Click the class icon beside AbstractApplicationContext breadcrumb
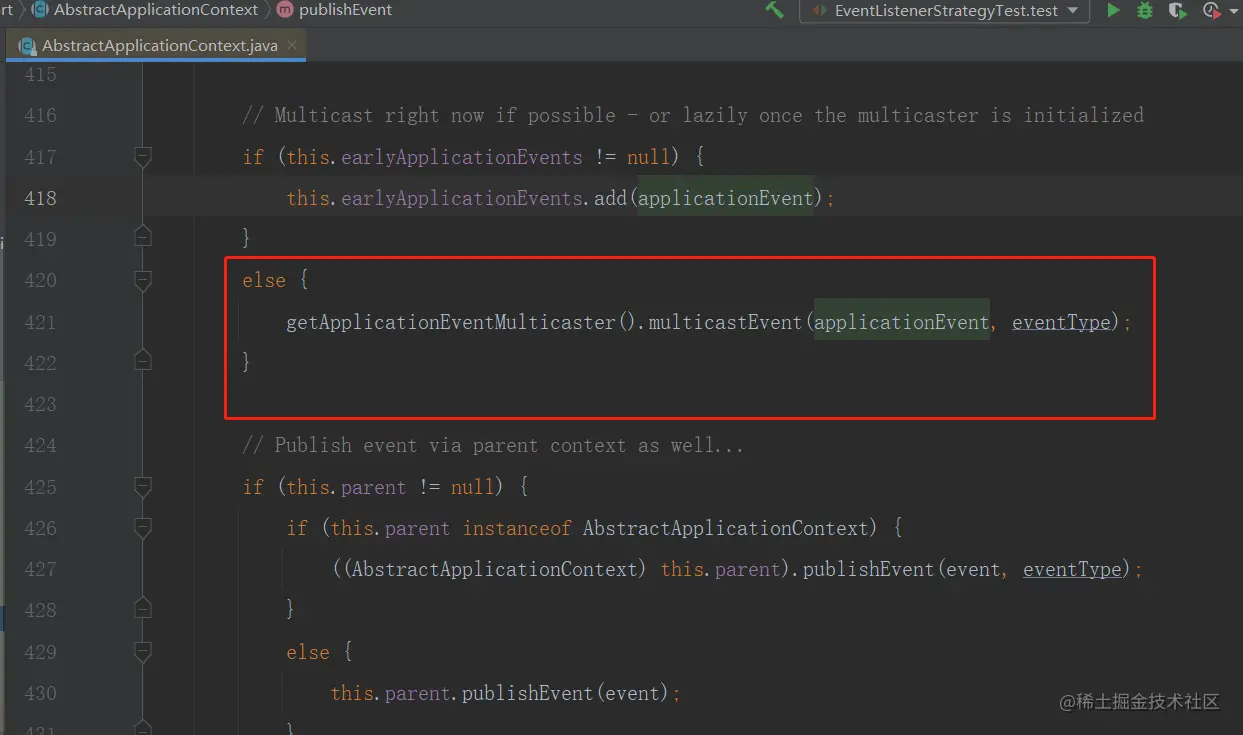The width and height of the screenshot is (1243, 735). pyautogui.click(x=40, y=10)
